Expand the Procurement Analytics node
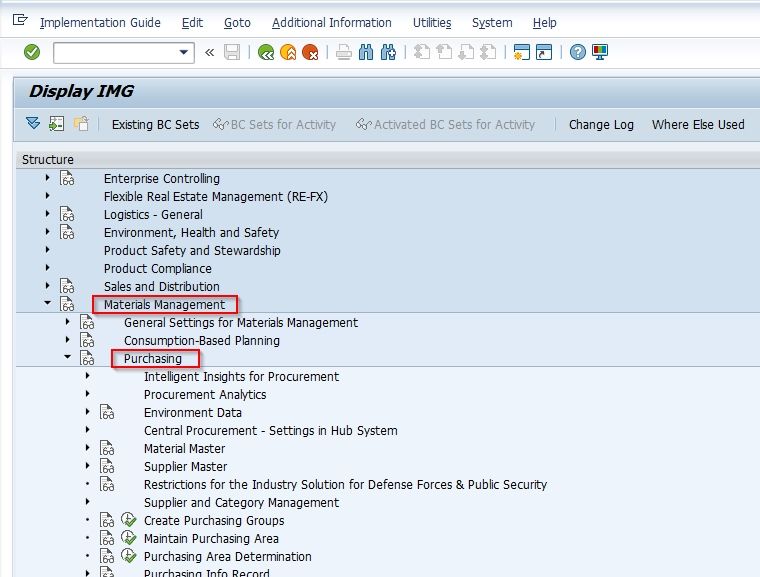This screenshot has width=760, height=577. tap(87, 393)
